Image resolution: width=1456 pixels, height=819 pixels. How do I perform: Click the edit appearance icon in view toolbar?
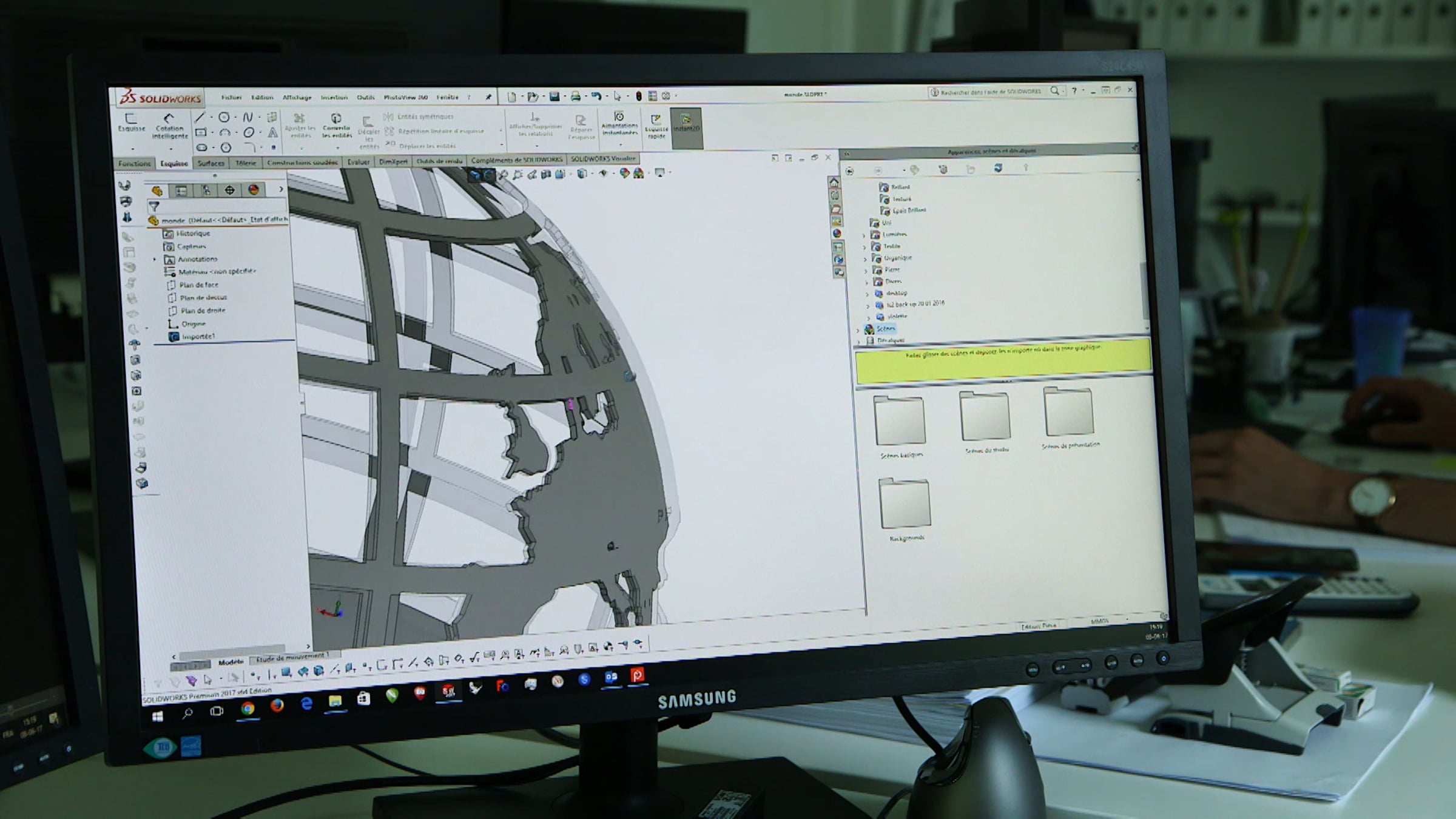(624, 174)
